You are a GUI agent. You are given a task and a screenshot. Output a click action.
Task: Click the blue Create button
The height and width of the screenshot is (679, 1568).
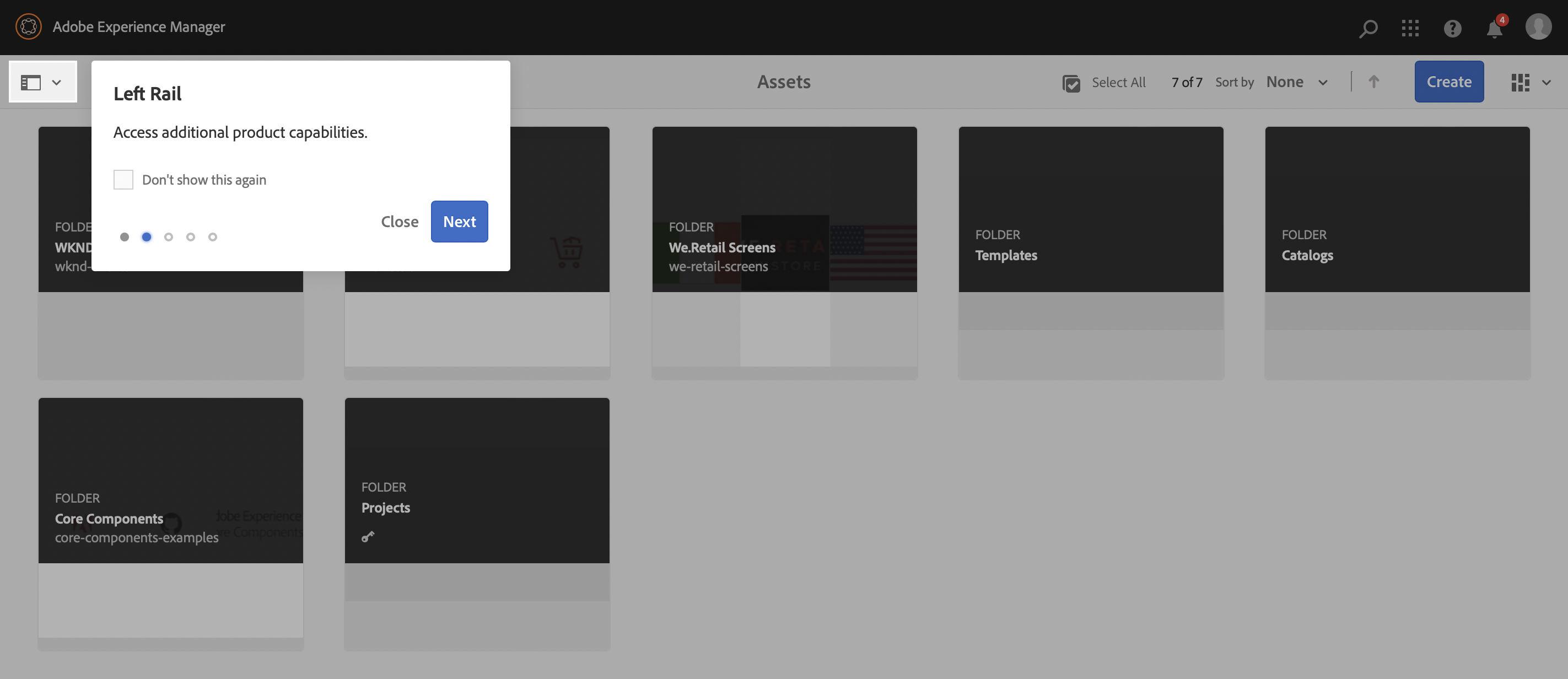[x=1449, y=82]
